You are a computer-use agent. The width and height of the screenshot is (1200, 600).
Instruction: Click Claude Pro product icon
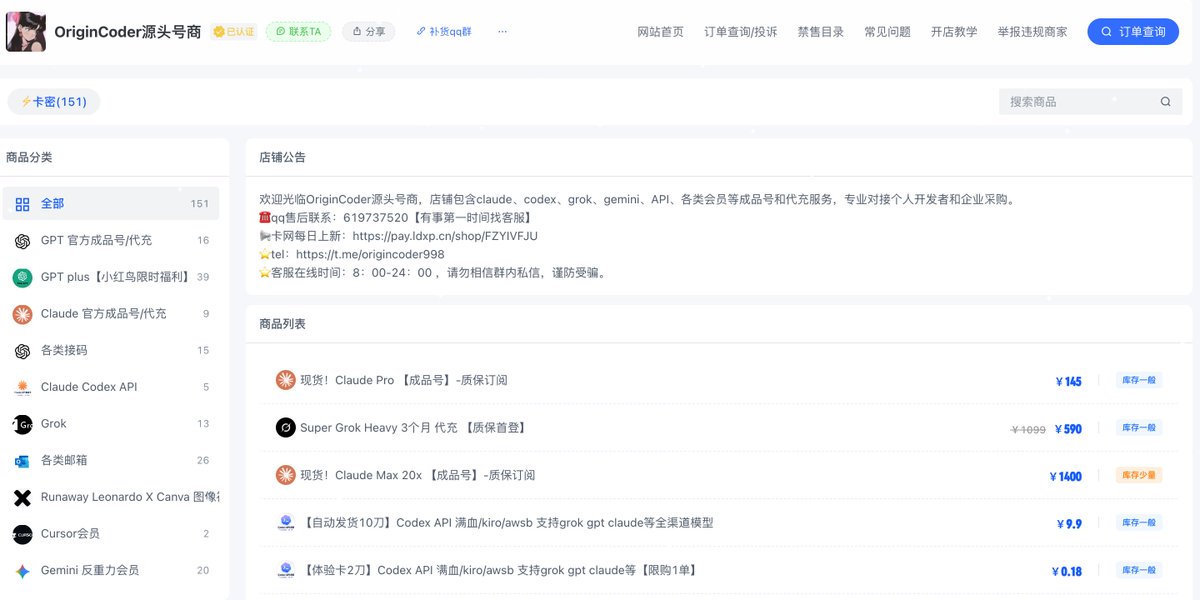(286, 380)
